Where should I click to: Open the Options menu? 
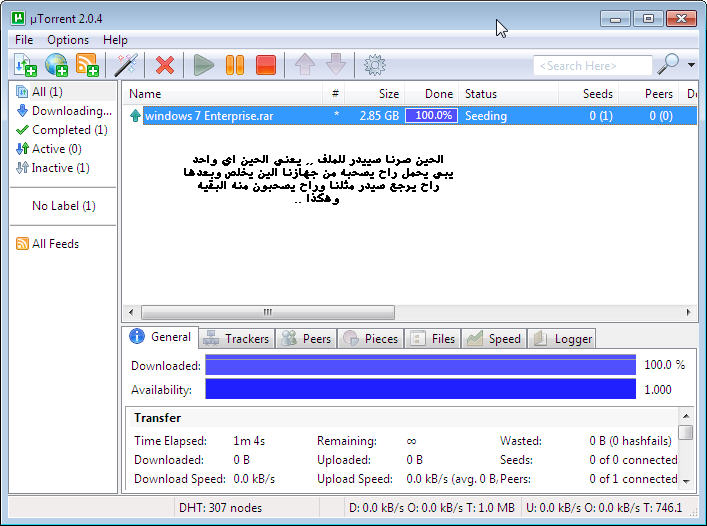coord(68,40)
